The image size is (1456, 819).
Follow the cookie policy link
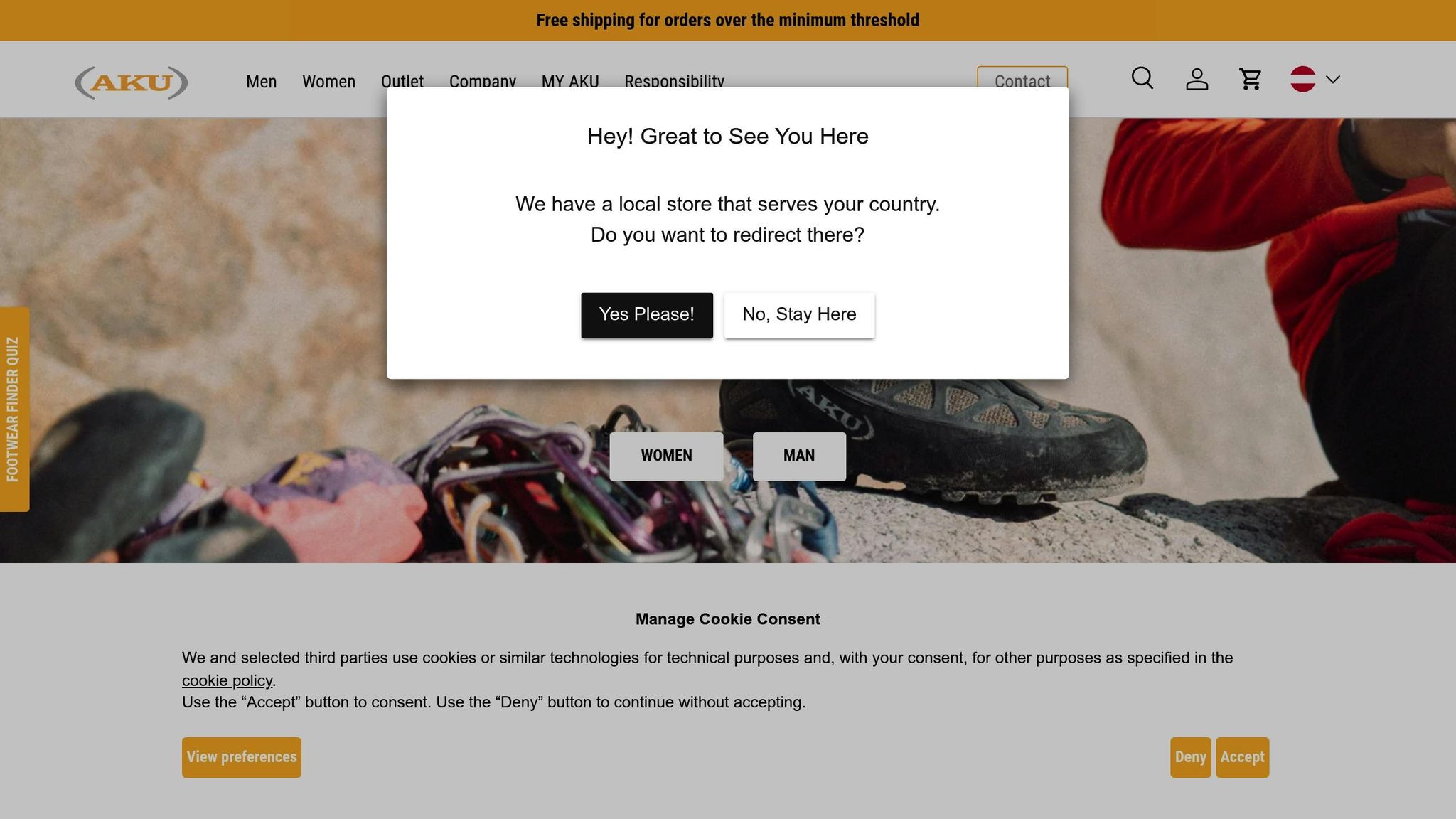pyautogui.click(x=227, y=680)
